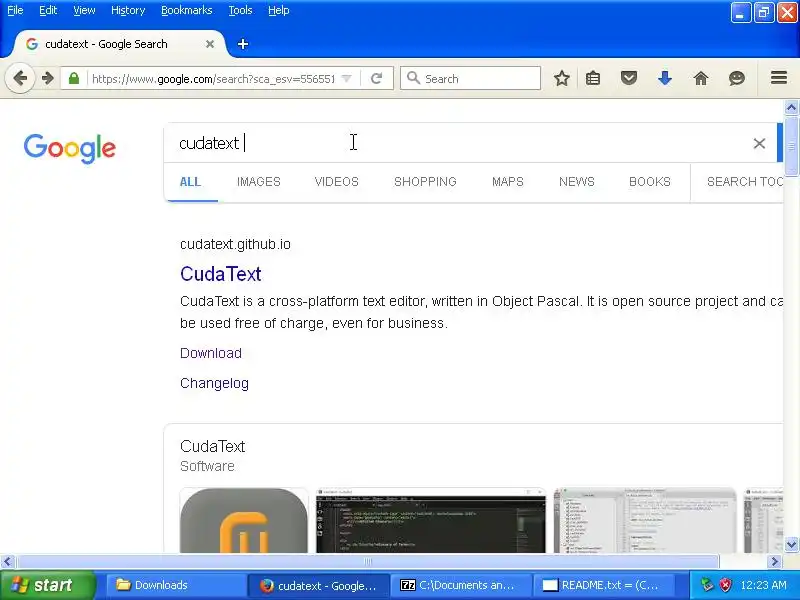800x600 pixels.
Task: Open the light settings-dialog screenshot thumbnail
Action: 645,520
